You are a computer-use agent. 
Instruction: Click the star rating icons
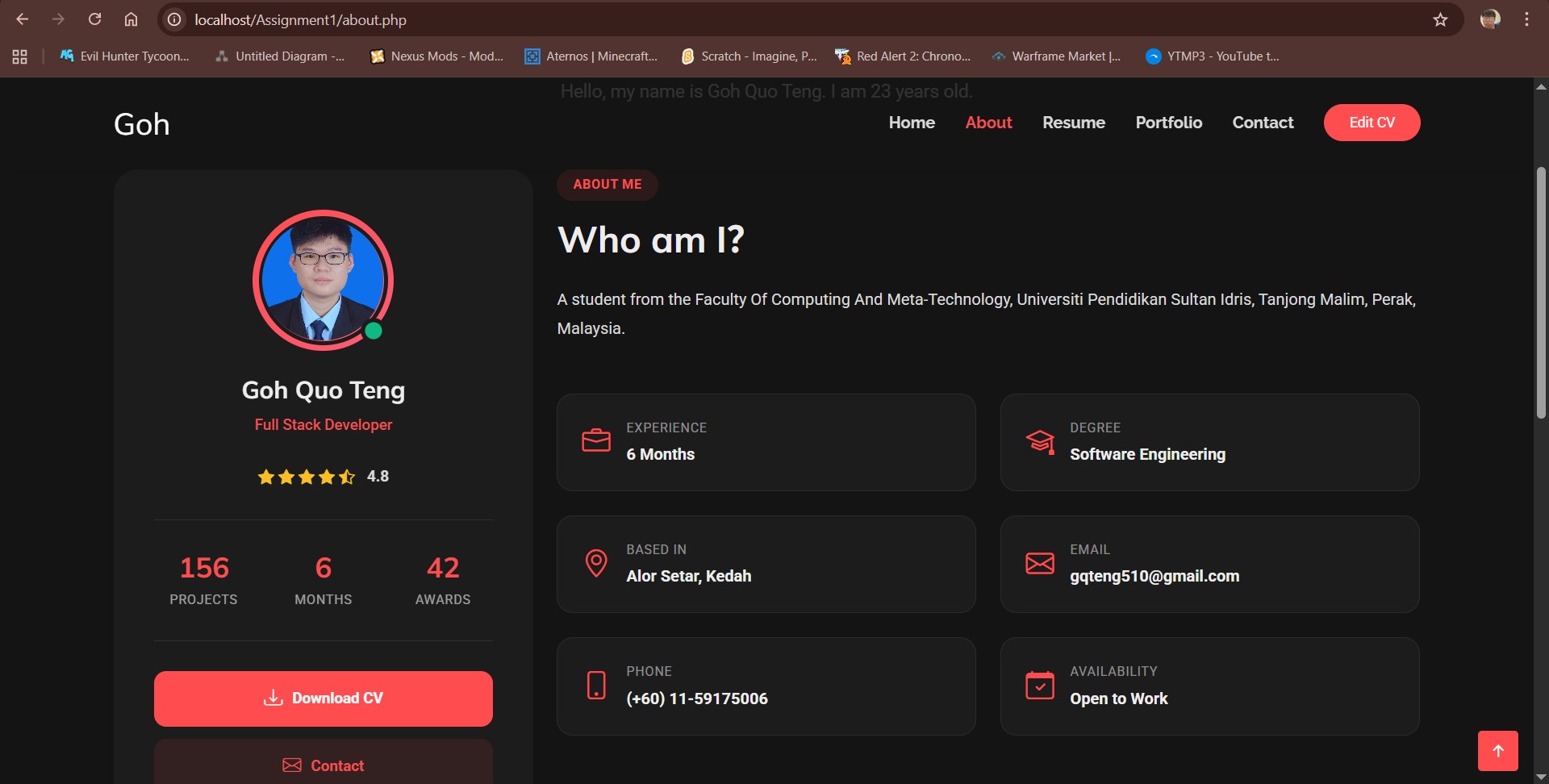point(307,477)
